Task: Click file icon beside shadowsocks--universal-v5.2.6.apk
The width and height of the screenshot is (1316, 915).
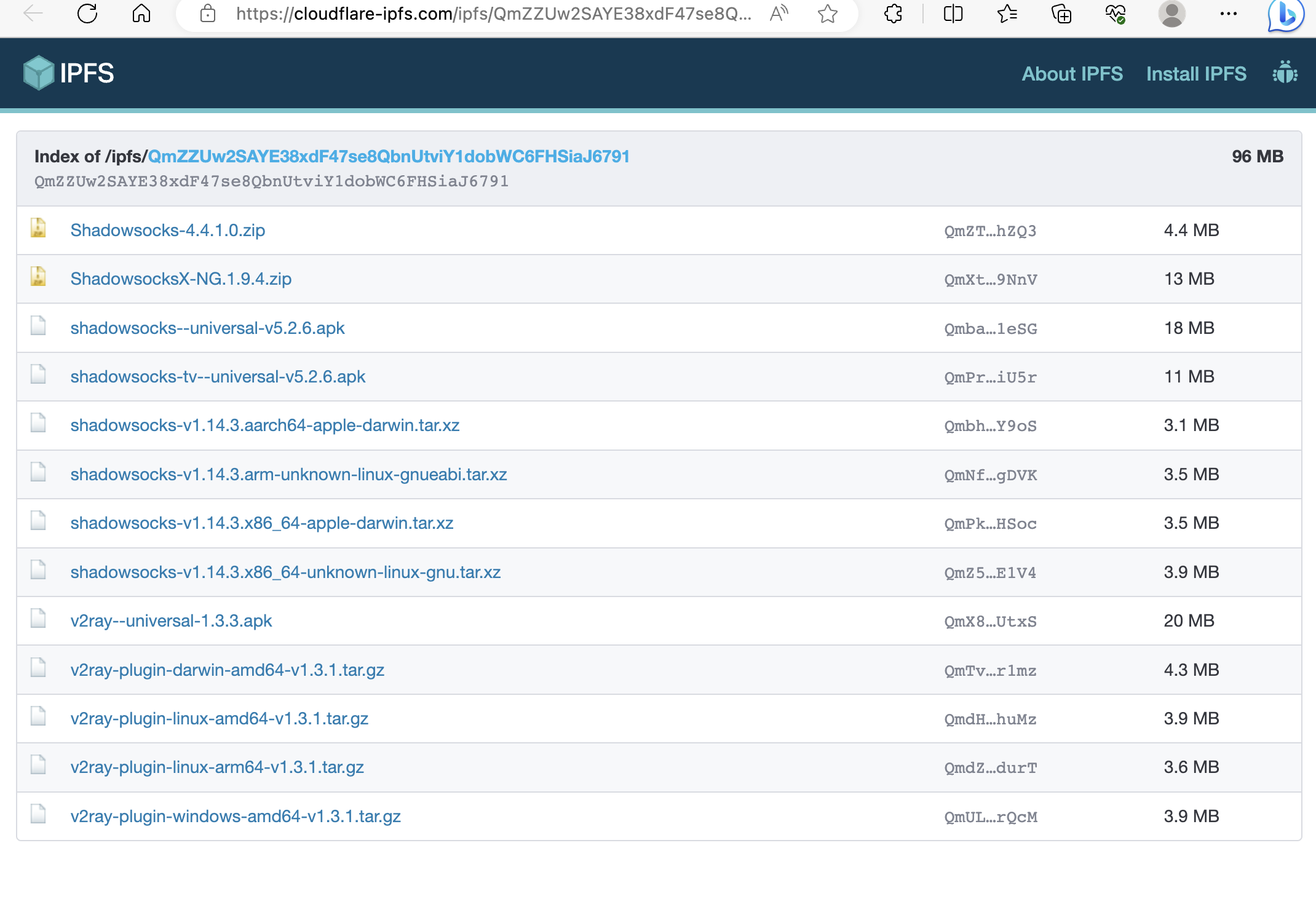Action: 38,325
